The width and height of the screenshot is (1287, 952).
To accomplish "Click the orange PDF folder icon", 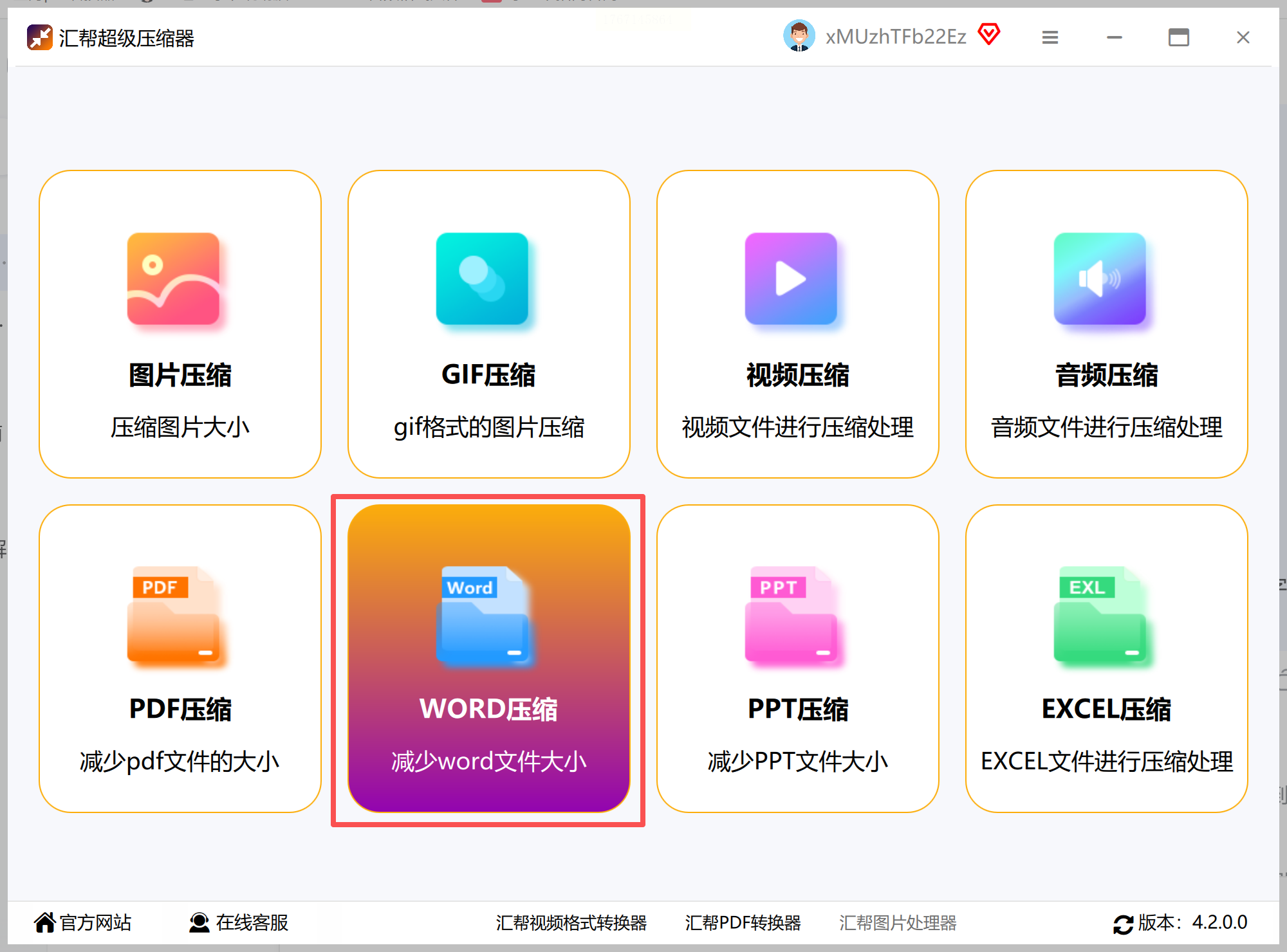I will pos(173,616).
